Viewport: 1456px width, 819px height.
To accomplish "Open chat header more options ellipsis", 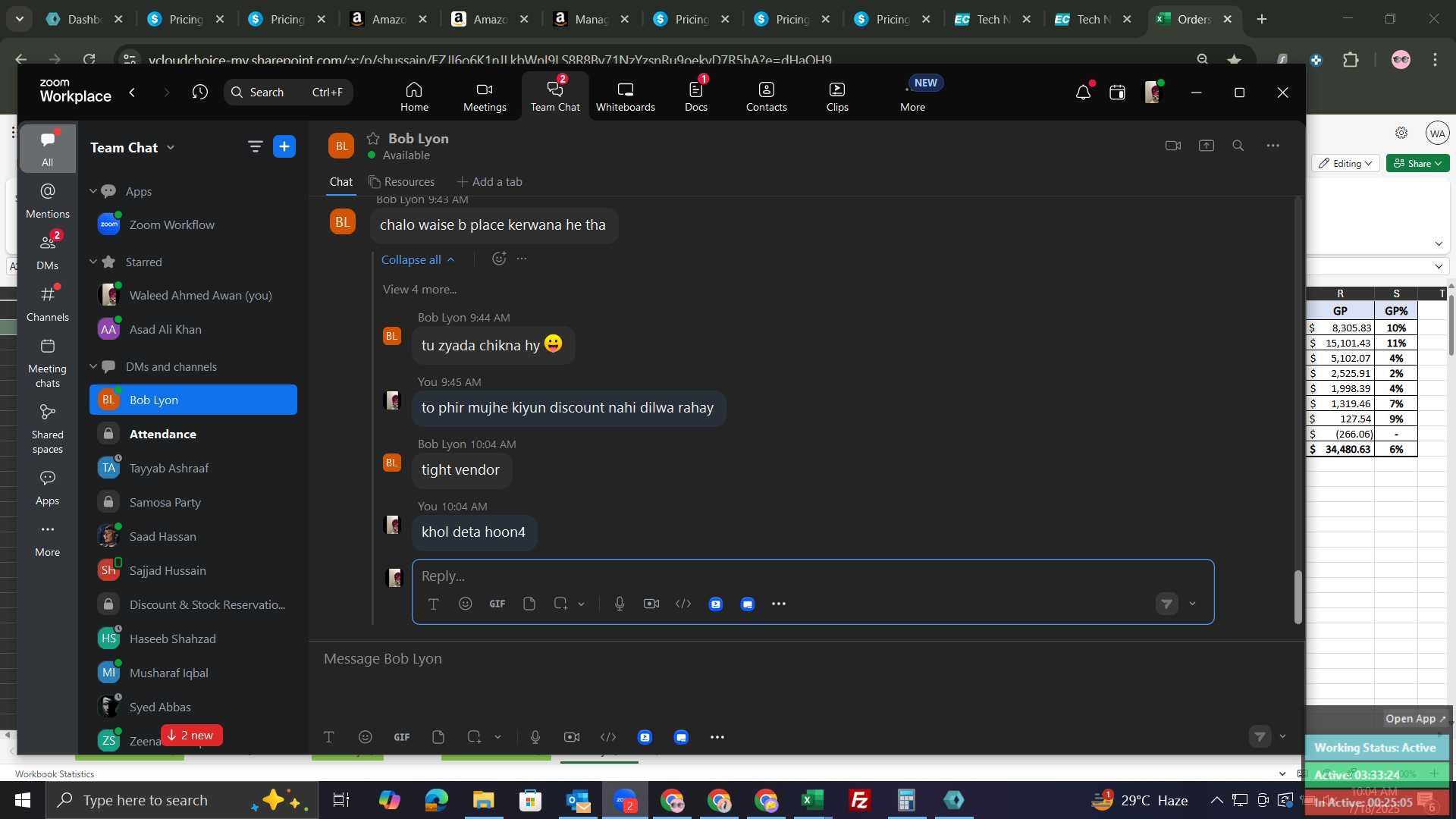I will pyautogui.click(x=1273, y=146).
